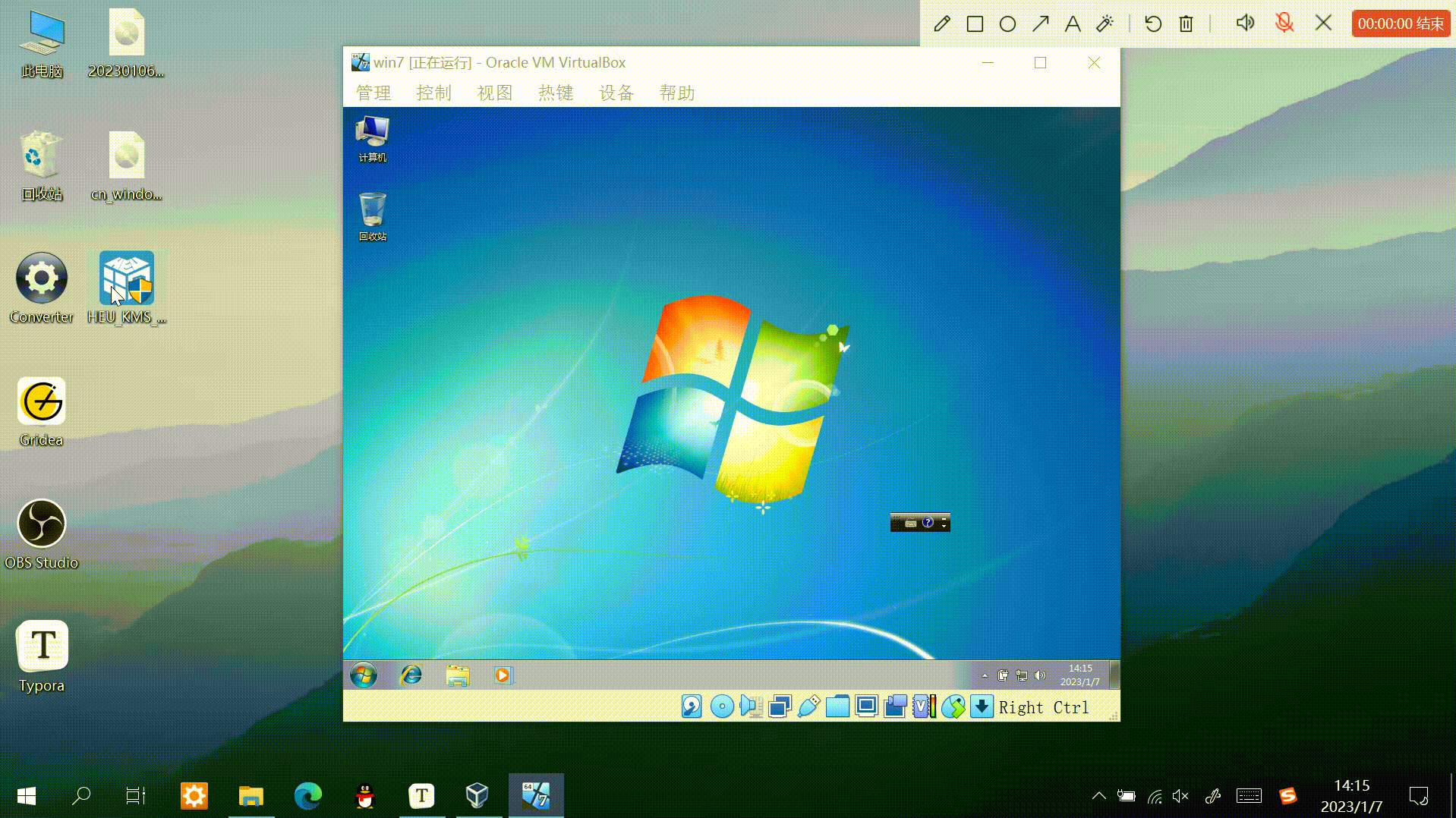Viewport: 1456px width, 818px height.
Task: Click the language bar keyboard icon in VM
Action: click(x=911, y=523)
